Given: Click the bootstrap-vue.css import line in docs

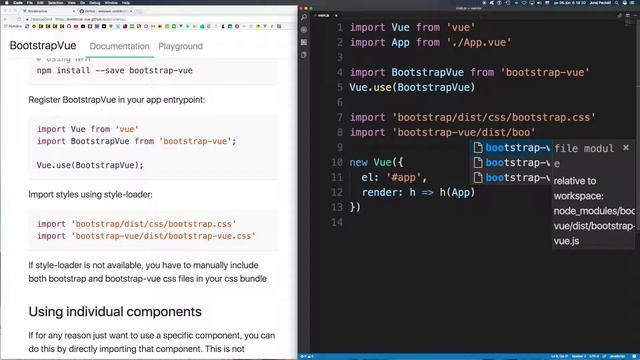Looking at the screenshot, I should pyautogui.click(x=146, y=236).
